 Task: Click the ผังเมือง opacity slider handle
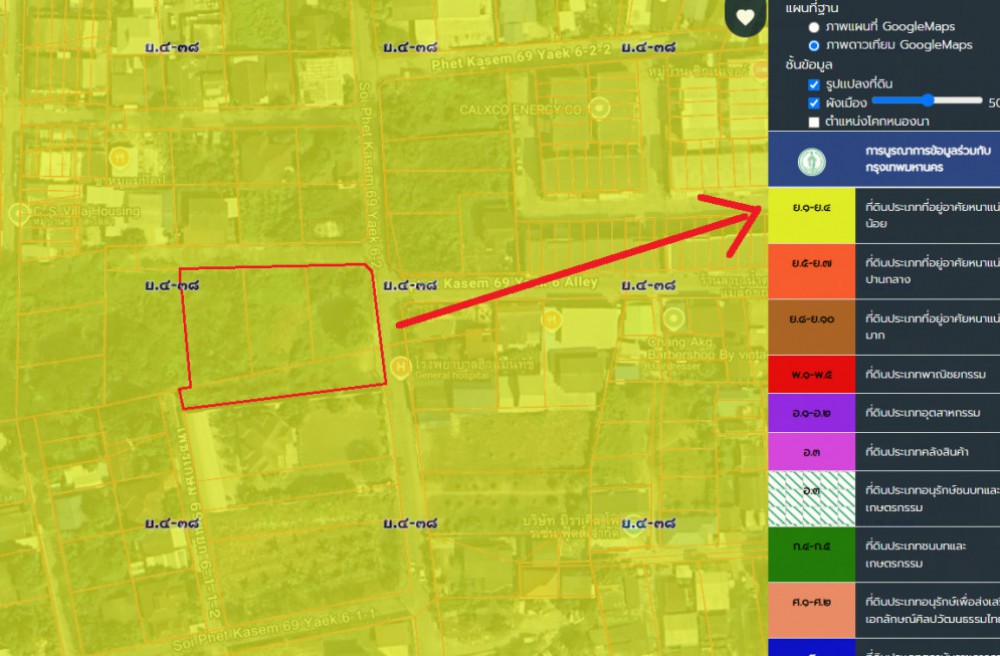click(928, 100)
